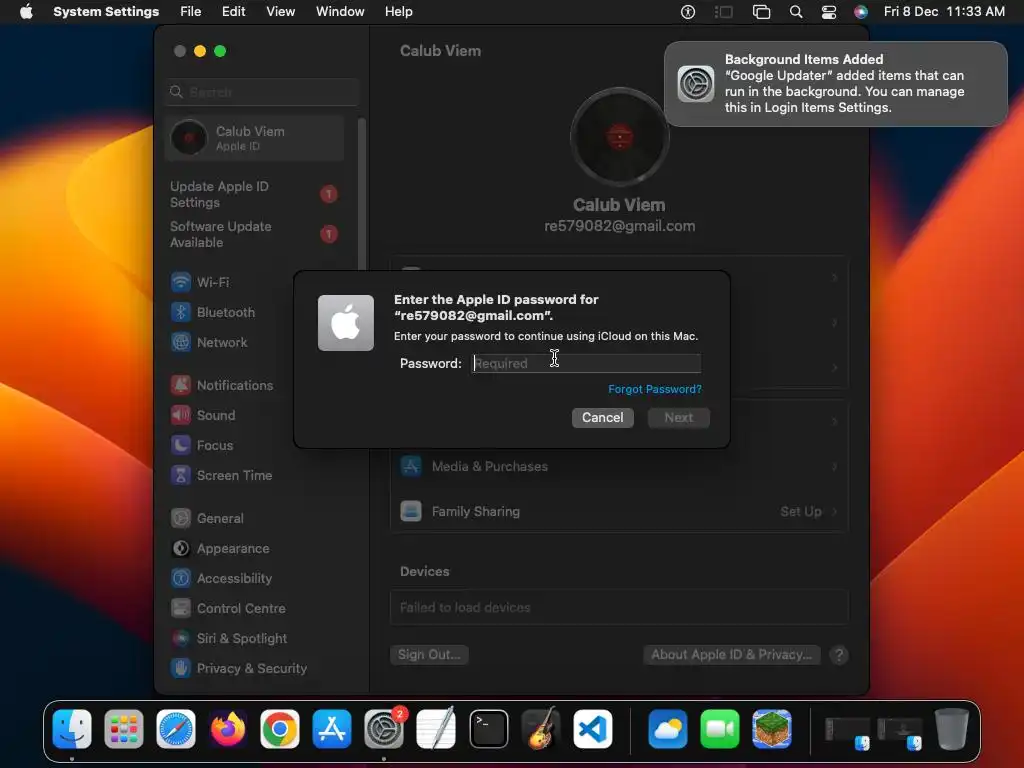Screen dimensions: 1024x768
Task: Open the Trash in the Dock
Action: (x=952, y=729)
